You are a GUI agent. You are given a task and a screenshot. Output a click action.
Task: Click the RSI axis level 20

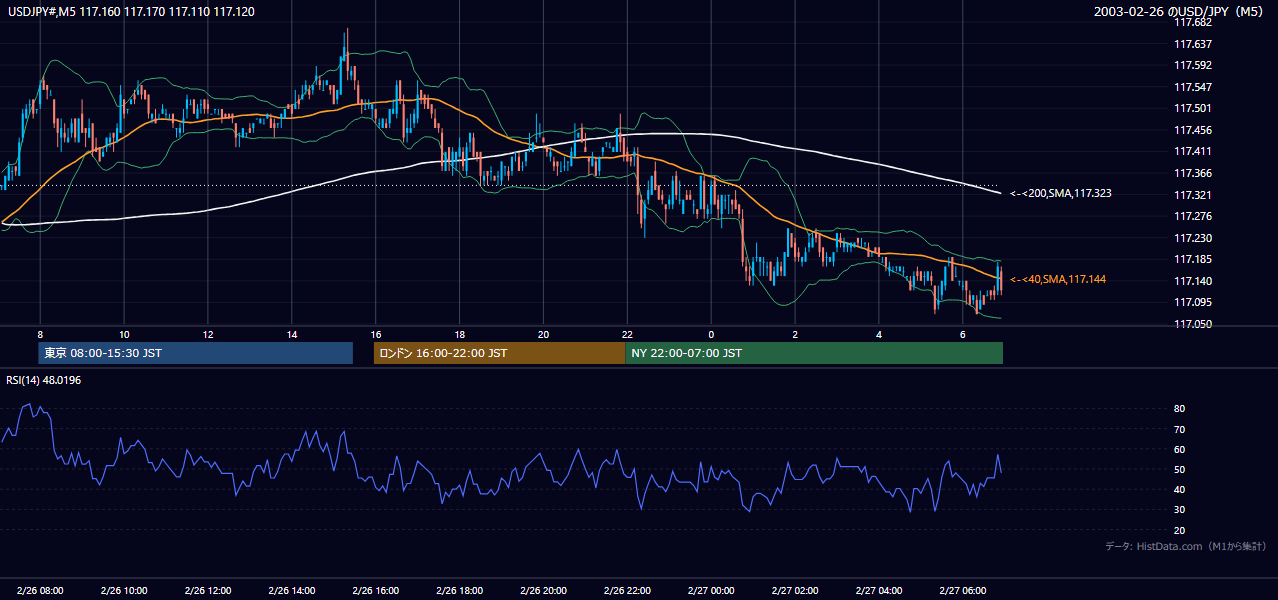click(1179, 530)
